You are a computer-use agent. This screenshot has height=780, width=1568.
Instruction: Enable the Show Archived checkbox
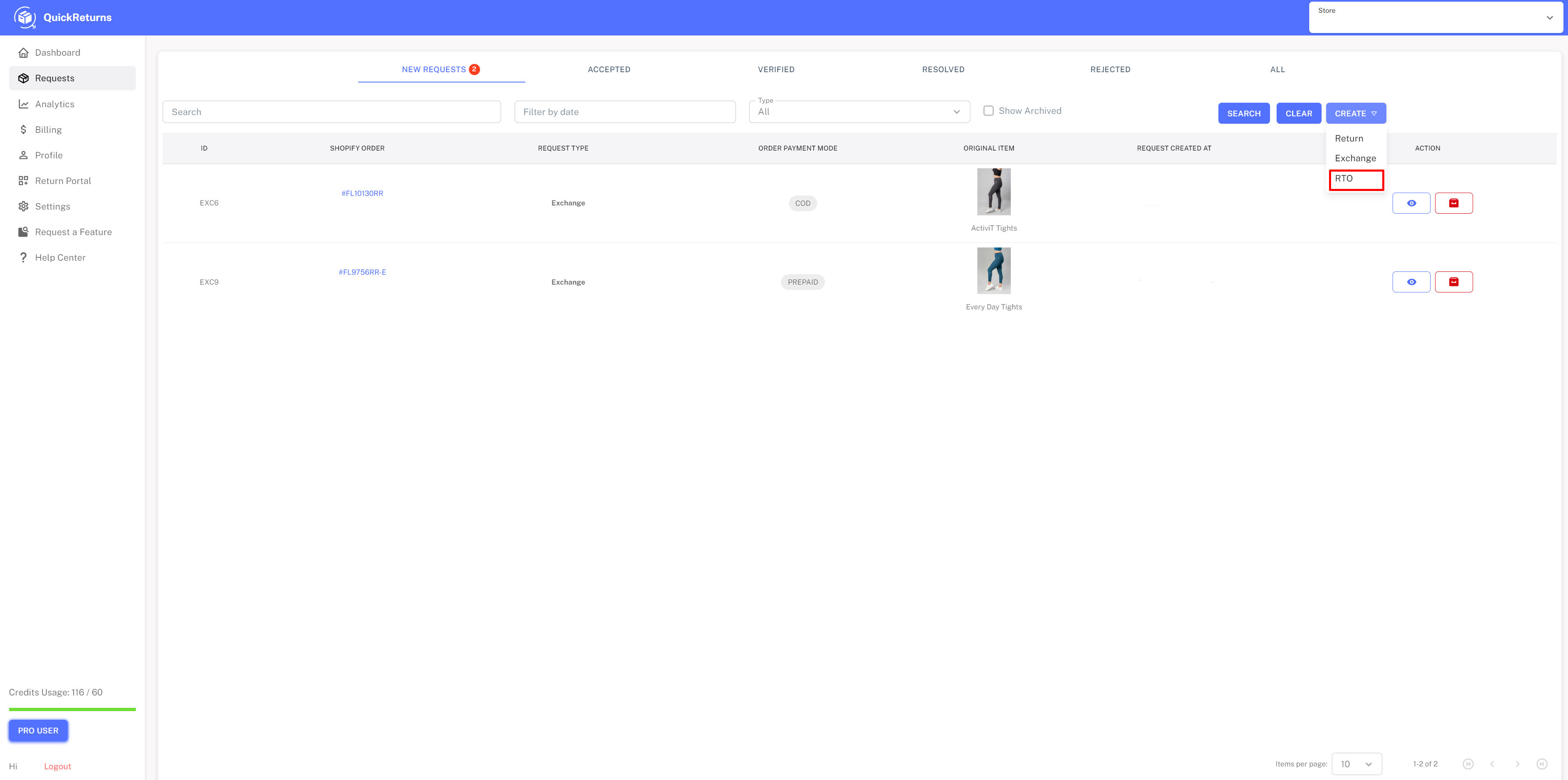click(x=988, y=111)
